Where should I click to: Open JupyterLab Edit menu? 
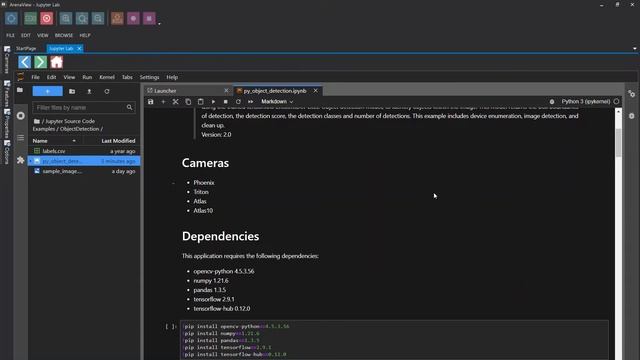pyautogui.click(x=51, y=77)
